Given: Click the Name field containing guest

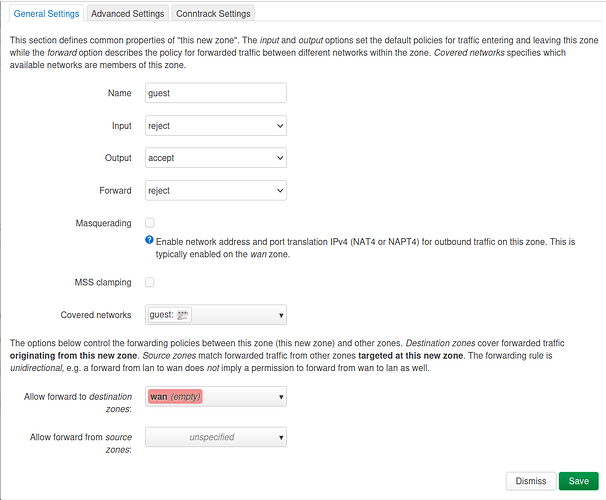Looking at the screenshot, I should click(216, 93).
